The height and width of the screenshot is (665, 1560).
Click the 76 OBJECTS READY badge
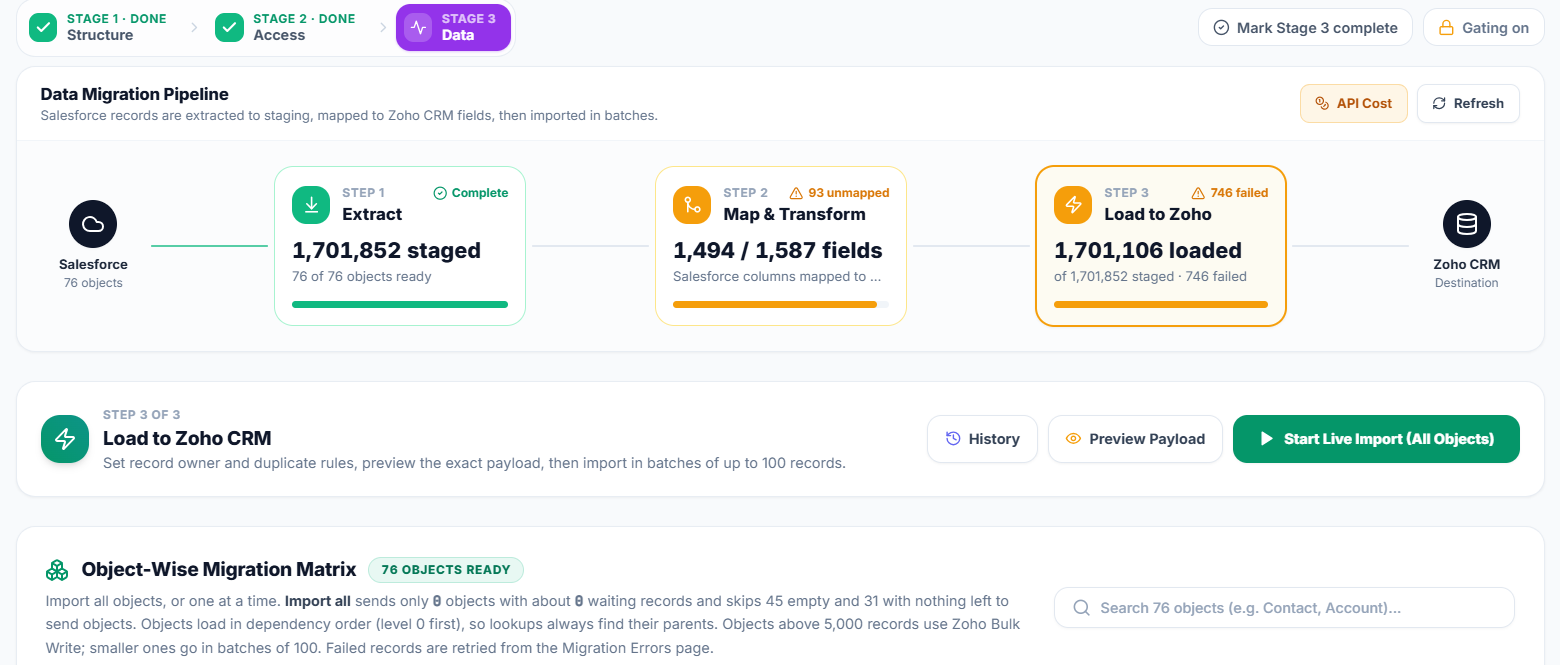[446, 570]
